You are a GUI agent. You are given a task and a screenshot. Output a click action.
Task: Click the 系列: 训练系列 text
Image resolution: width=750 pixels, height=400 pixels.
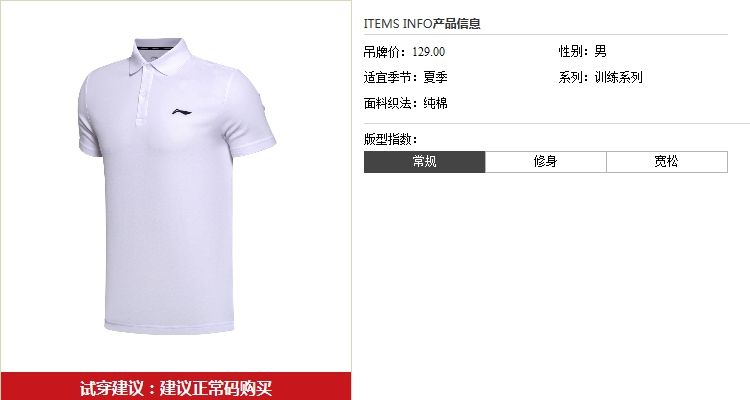point(600,77)
